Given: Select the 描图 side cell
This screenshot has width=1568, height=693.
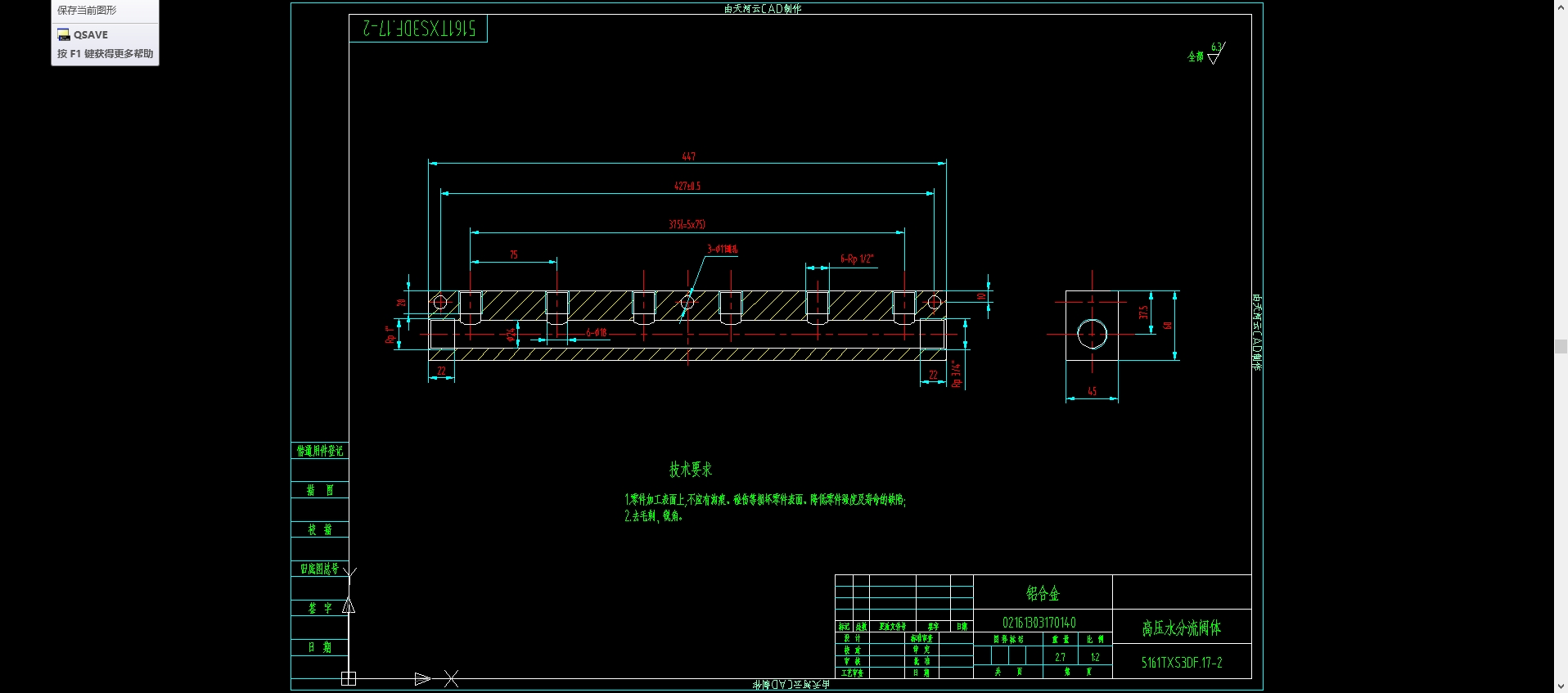Looking at the screenshot, I should 320,490.
